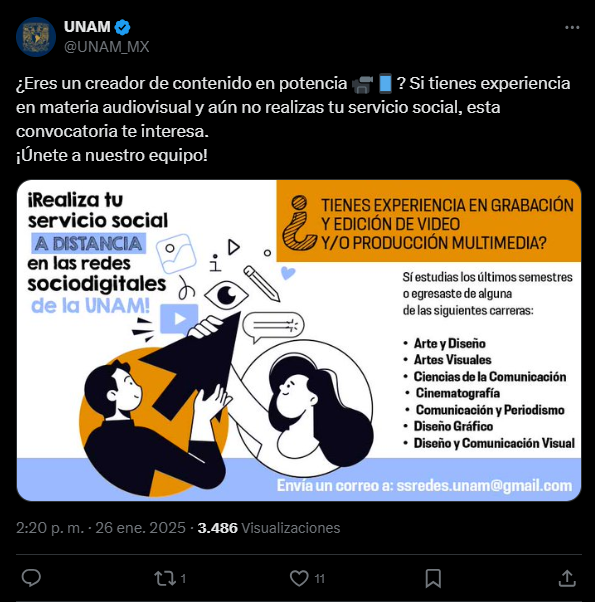
Task: Click the orange TIENES EXPERIENCIA EN GRABACIÓN banner
Action: tap(429, 221)
